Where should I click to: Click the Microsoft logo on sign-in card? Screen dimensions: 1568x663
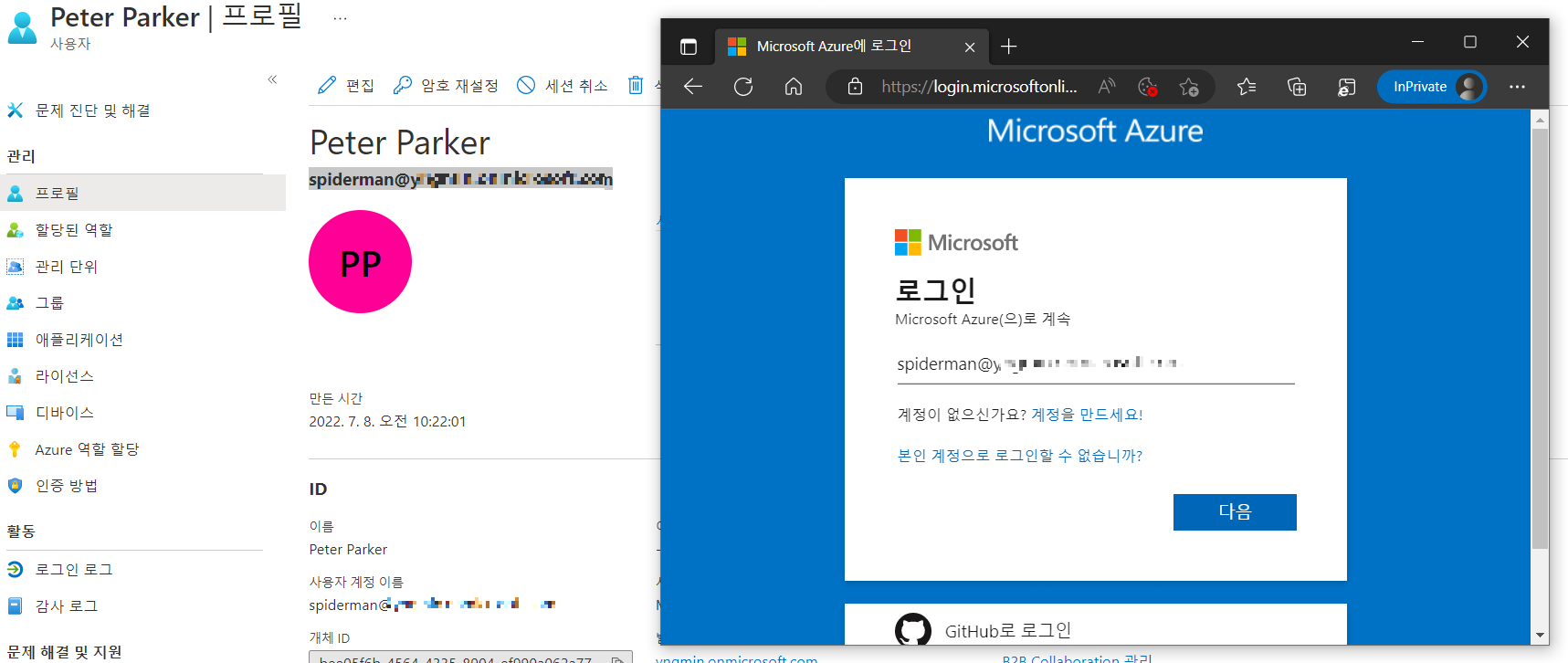coord(956,243)
